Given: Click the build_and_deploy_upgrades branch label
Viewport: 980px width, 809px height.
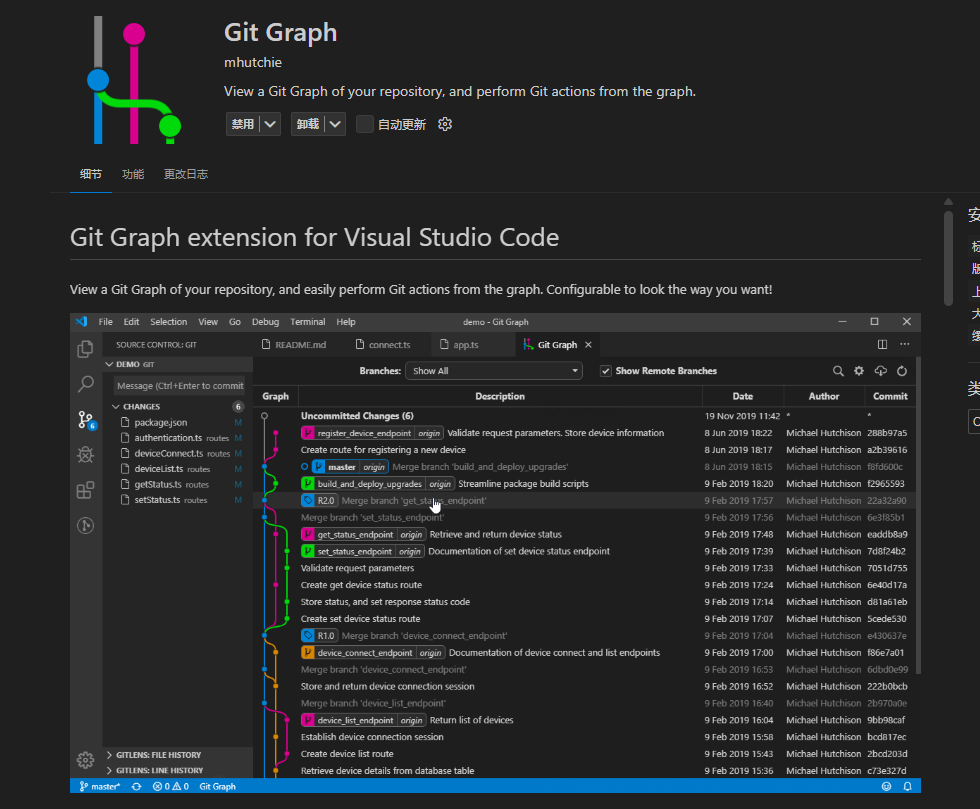Looking at the screenshot, I should (x=378, y=483).
